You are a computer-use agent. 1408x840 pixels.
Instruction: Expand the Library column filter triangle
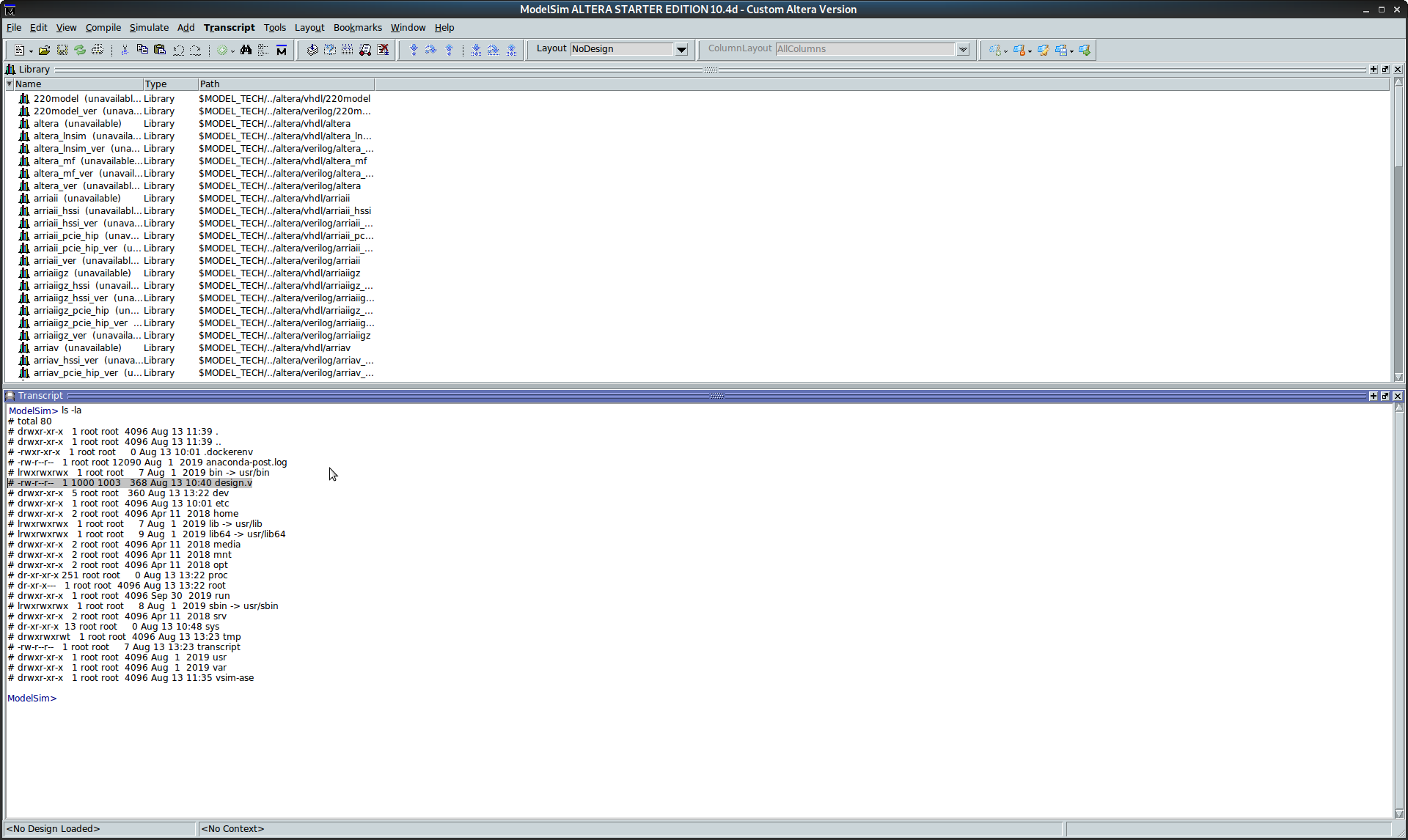tap(9, 84)
